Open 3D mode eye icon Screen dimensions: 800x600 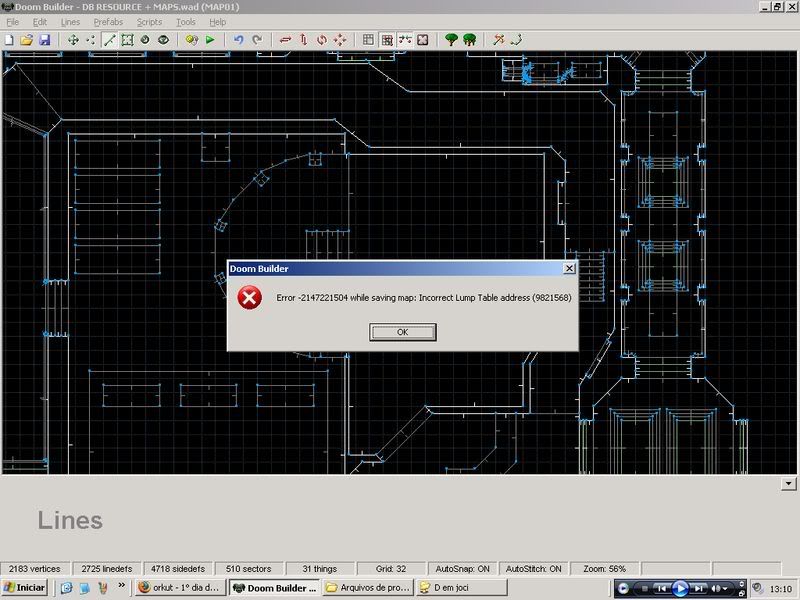[163, 40]
